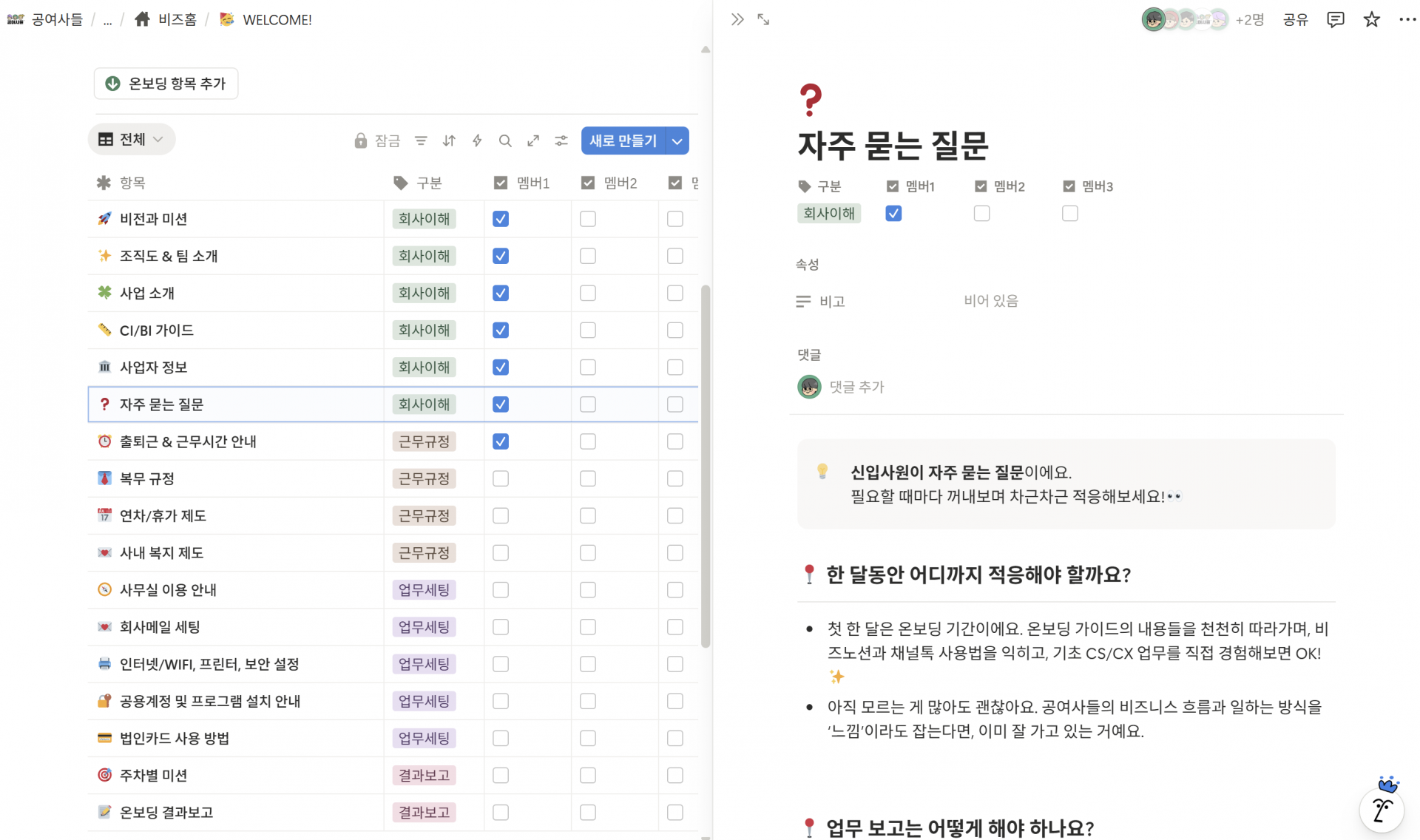This screenshot has width=1420, height=840.
Task: Open the 새로 만들기 dropdown chevron
Action: point(677,140)
